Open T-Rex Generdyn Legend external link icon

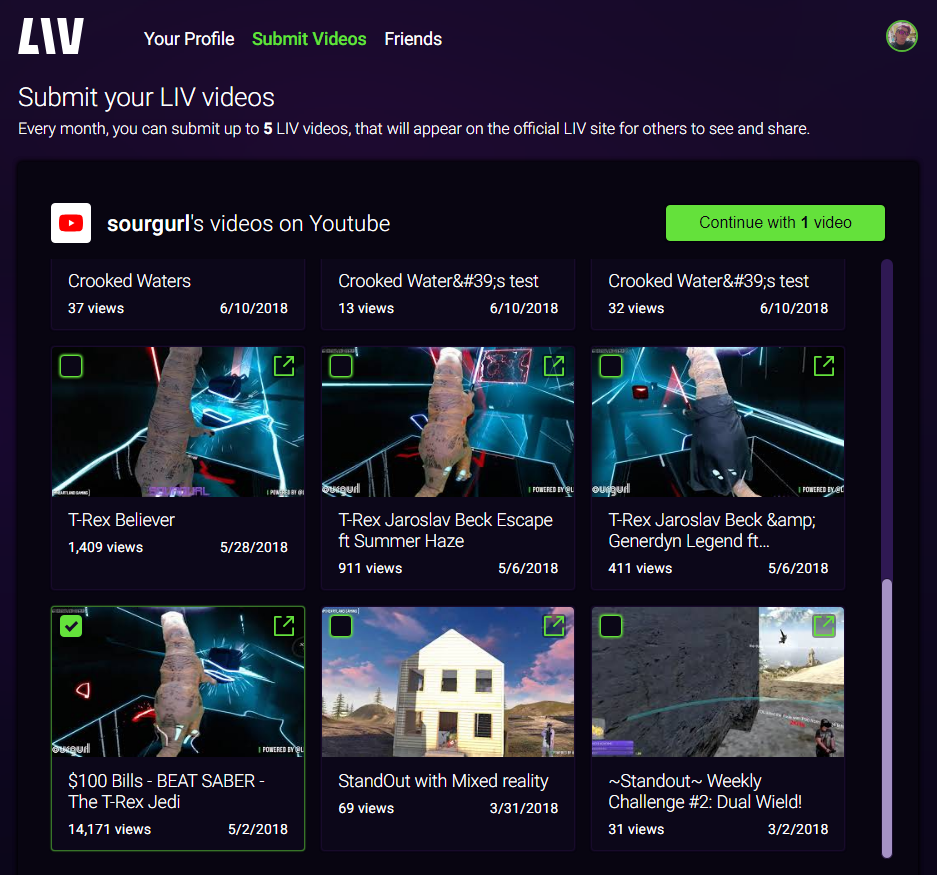click(824, 366)
